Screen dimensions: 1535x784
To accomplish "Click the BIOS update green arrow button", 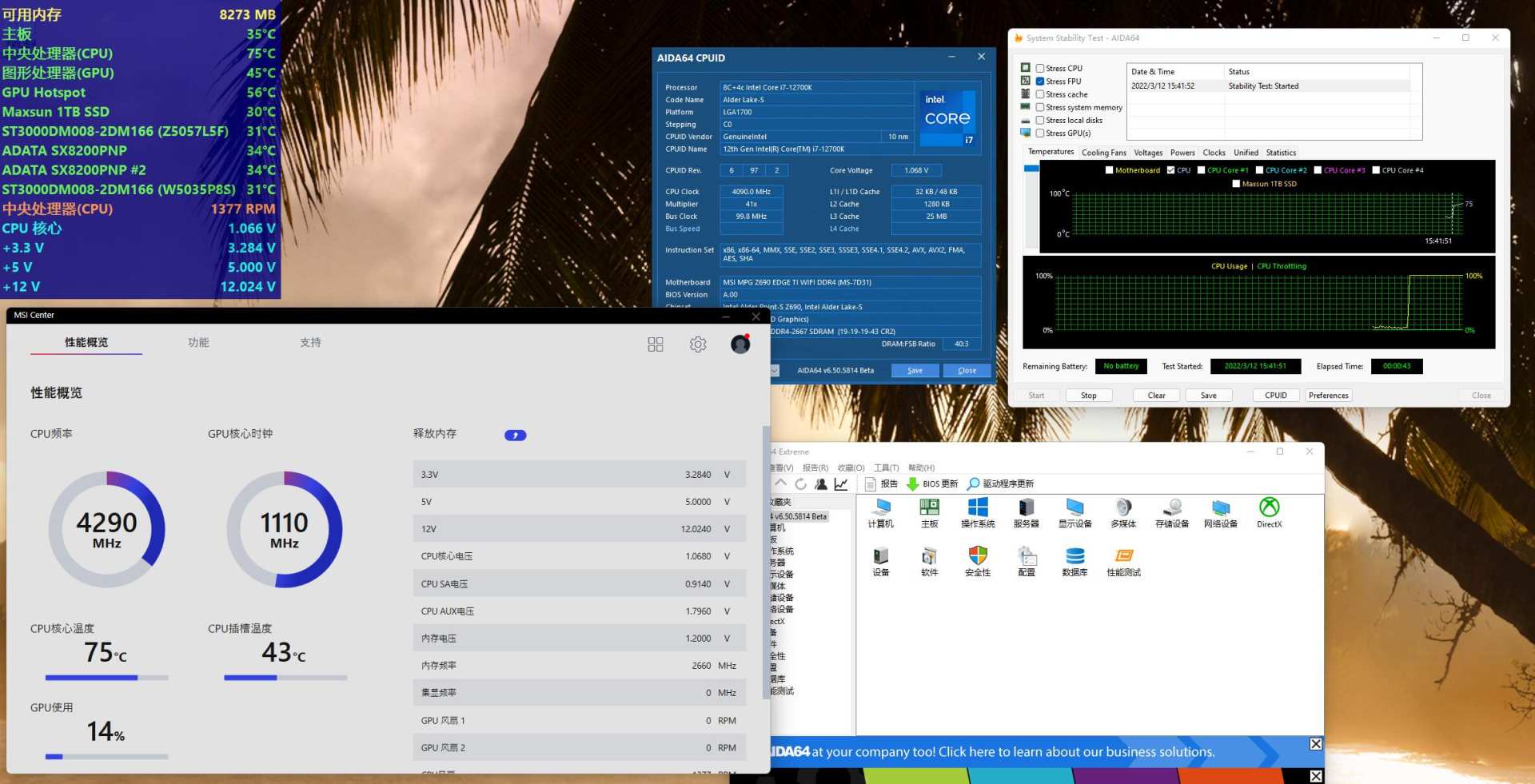I will [932, 484].
